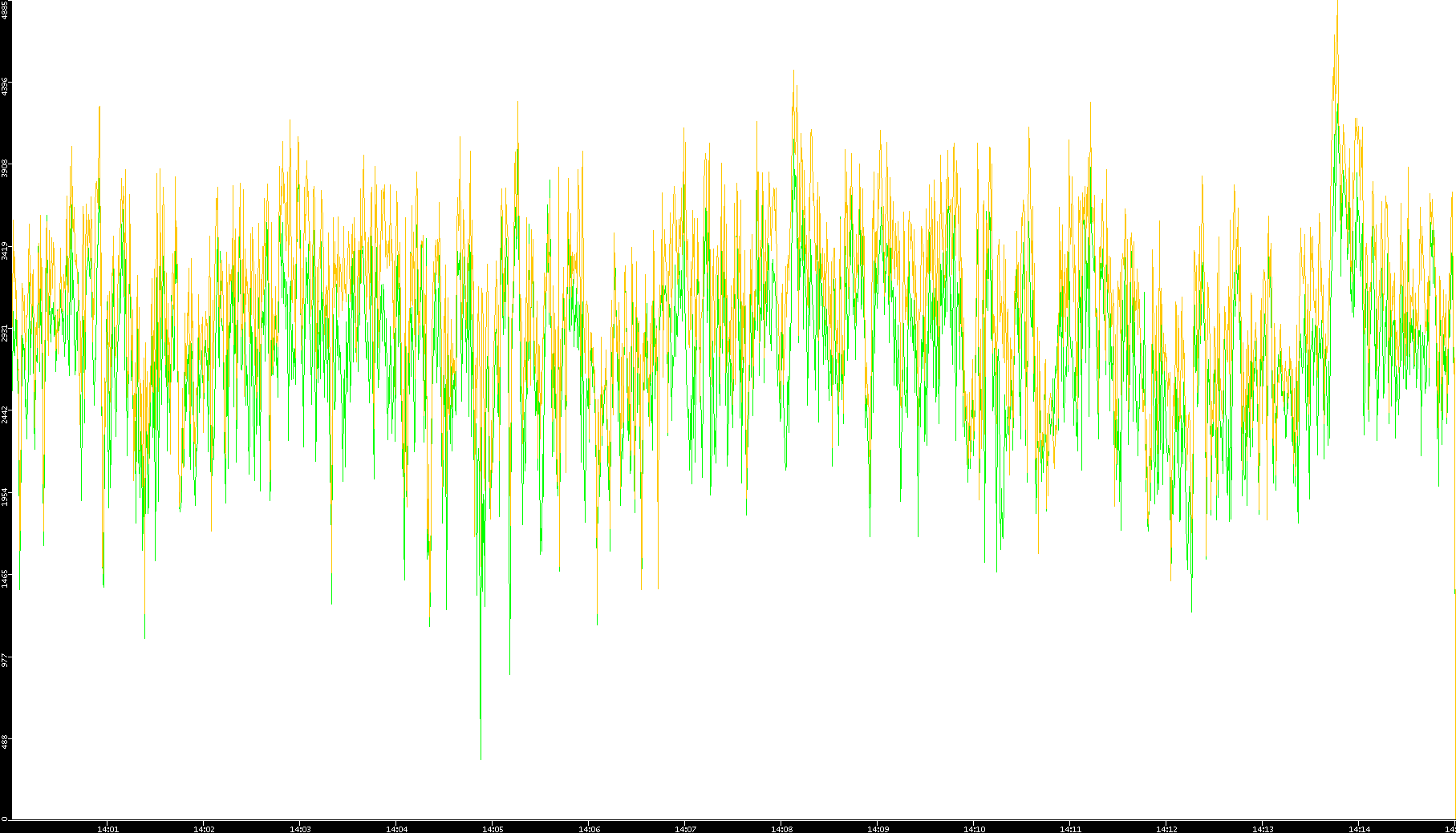This screenshot has height=833, width=1456.
Task: Click the 488 label on the vertical axis
Action: (x=5, y=742)
